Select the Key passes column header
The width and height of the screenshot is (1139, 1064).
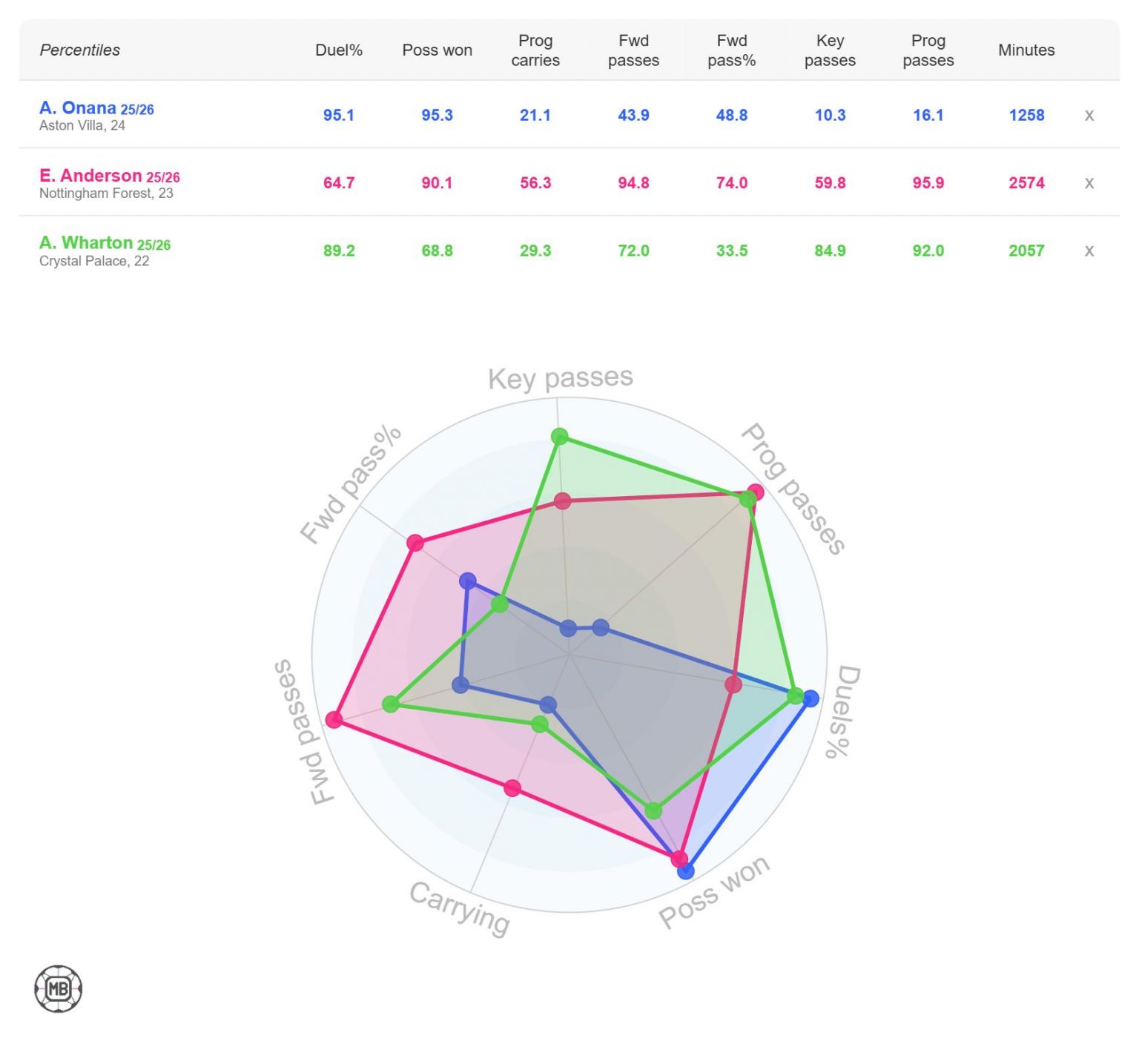pos(830,50)
